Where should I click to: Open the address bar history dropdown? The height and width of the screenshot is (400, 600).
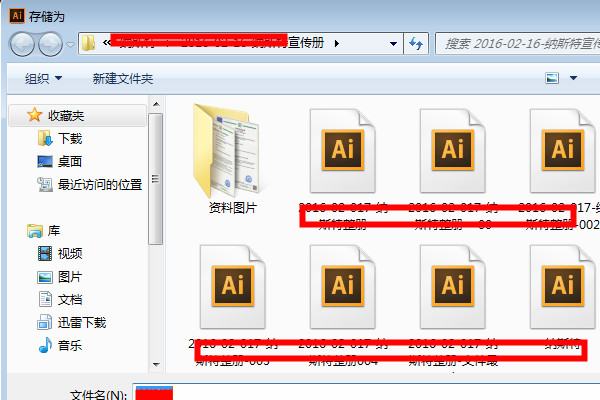(x=393, y=44)
